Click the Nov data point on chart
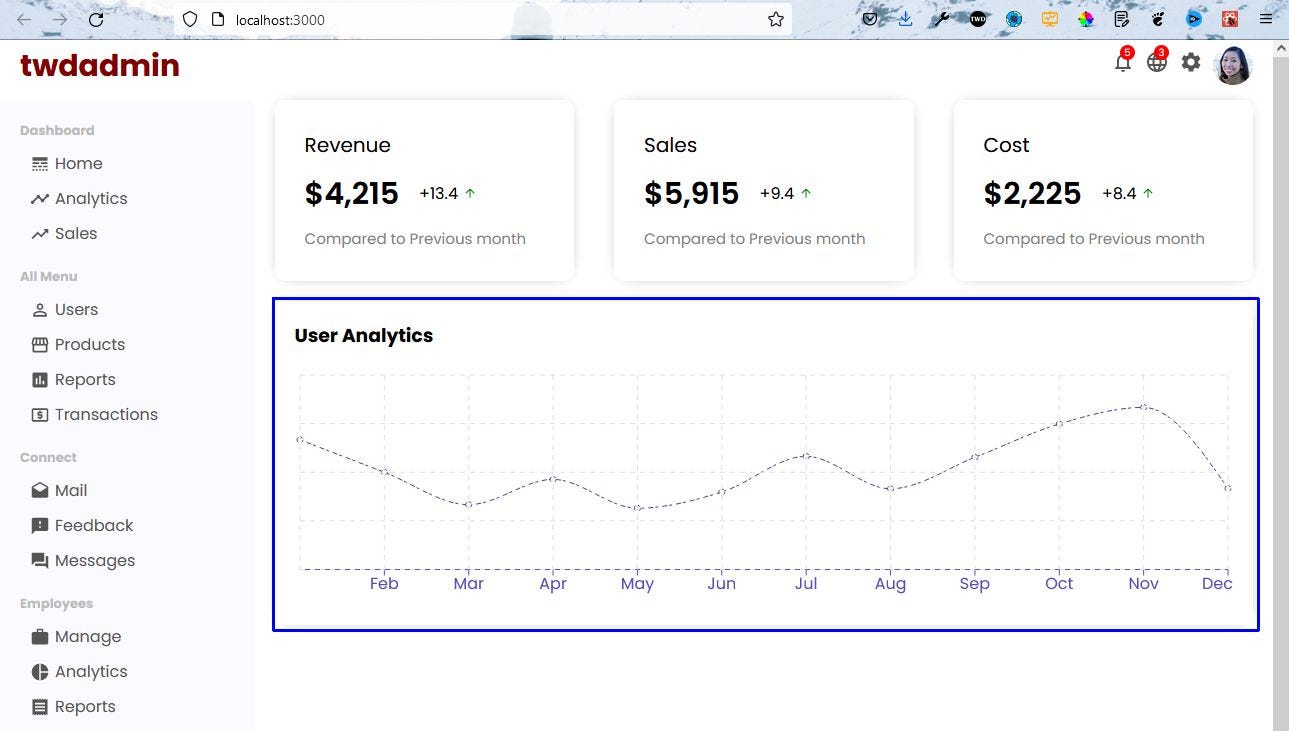1289x731 pixels. pyautogui.click(x=1143, y=407)
